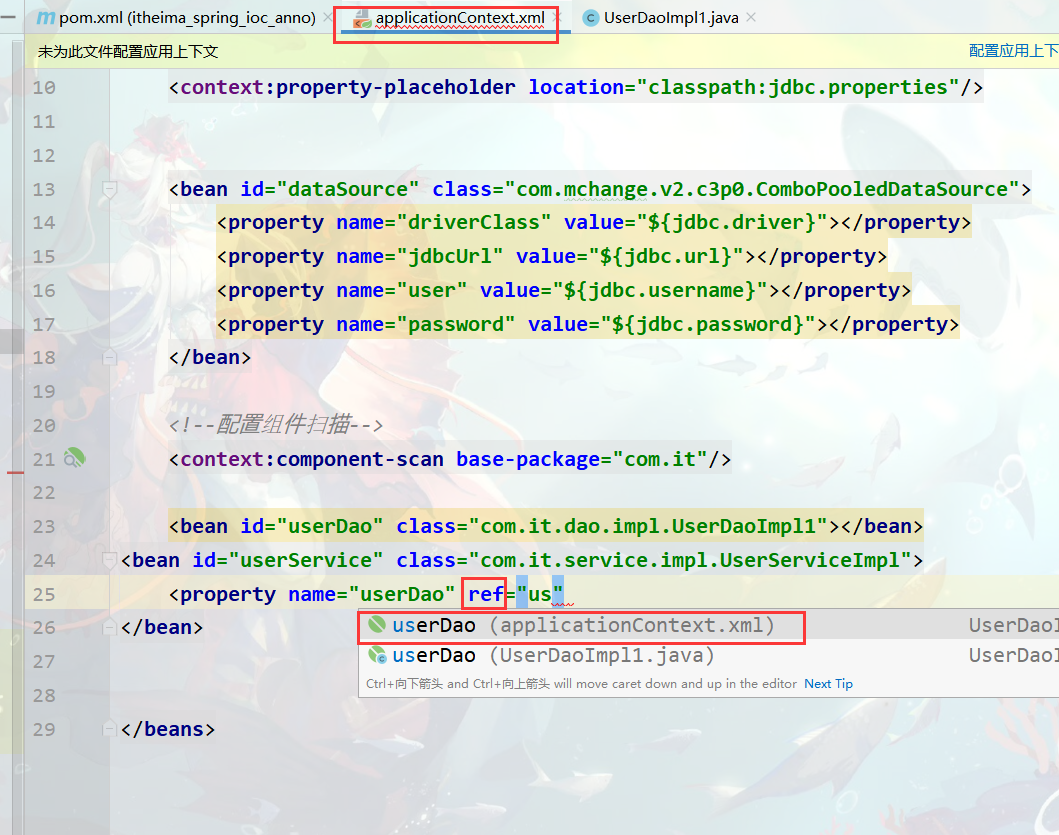
Task: Click the ${jdbc.driver} value on line 14
Action: 731,222
